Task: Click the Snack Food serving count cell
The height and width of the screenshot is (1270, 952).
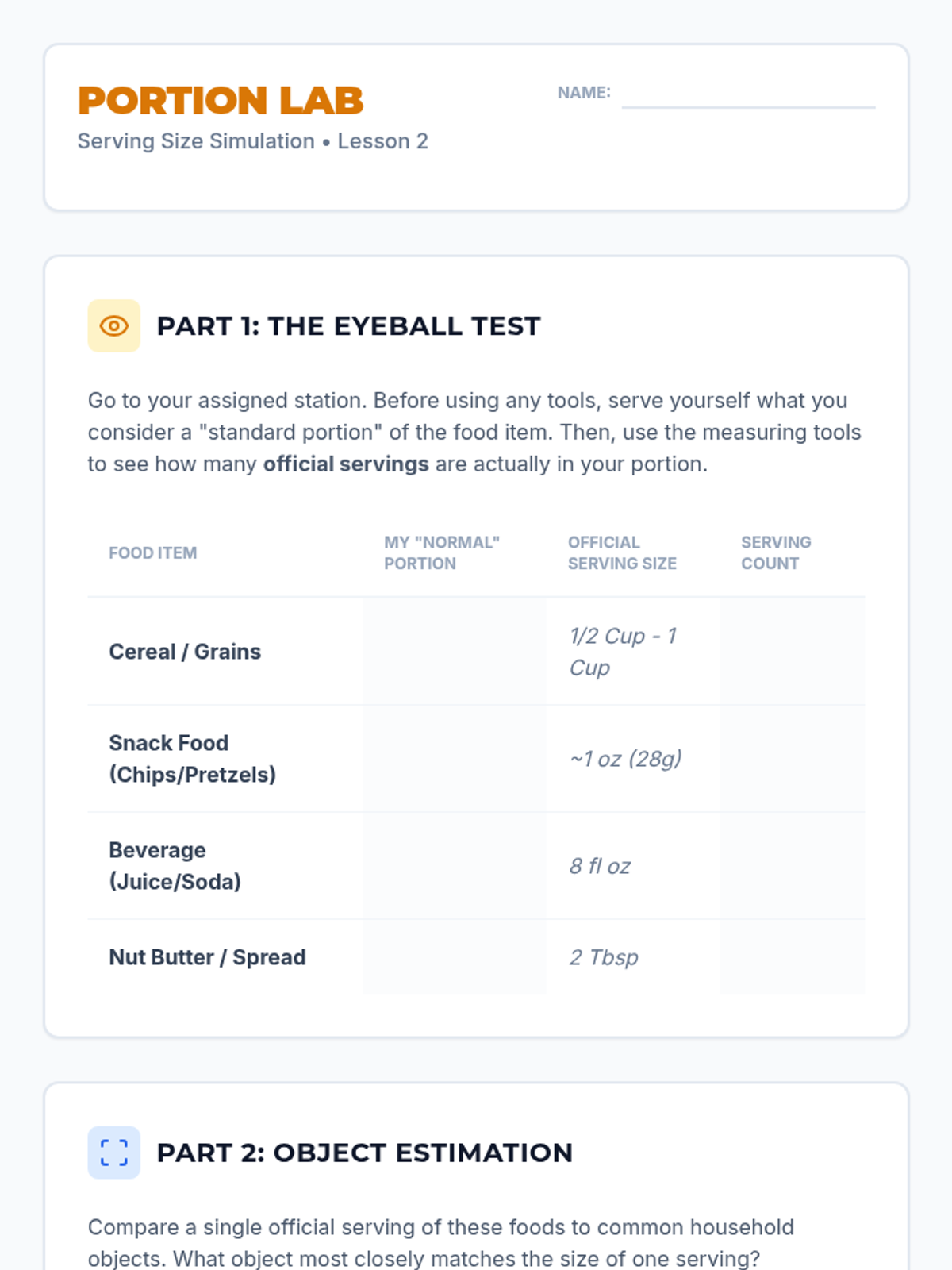Action: [x=792, y=759]
